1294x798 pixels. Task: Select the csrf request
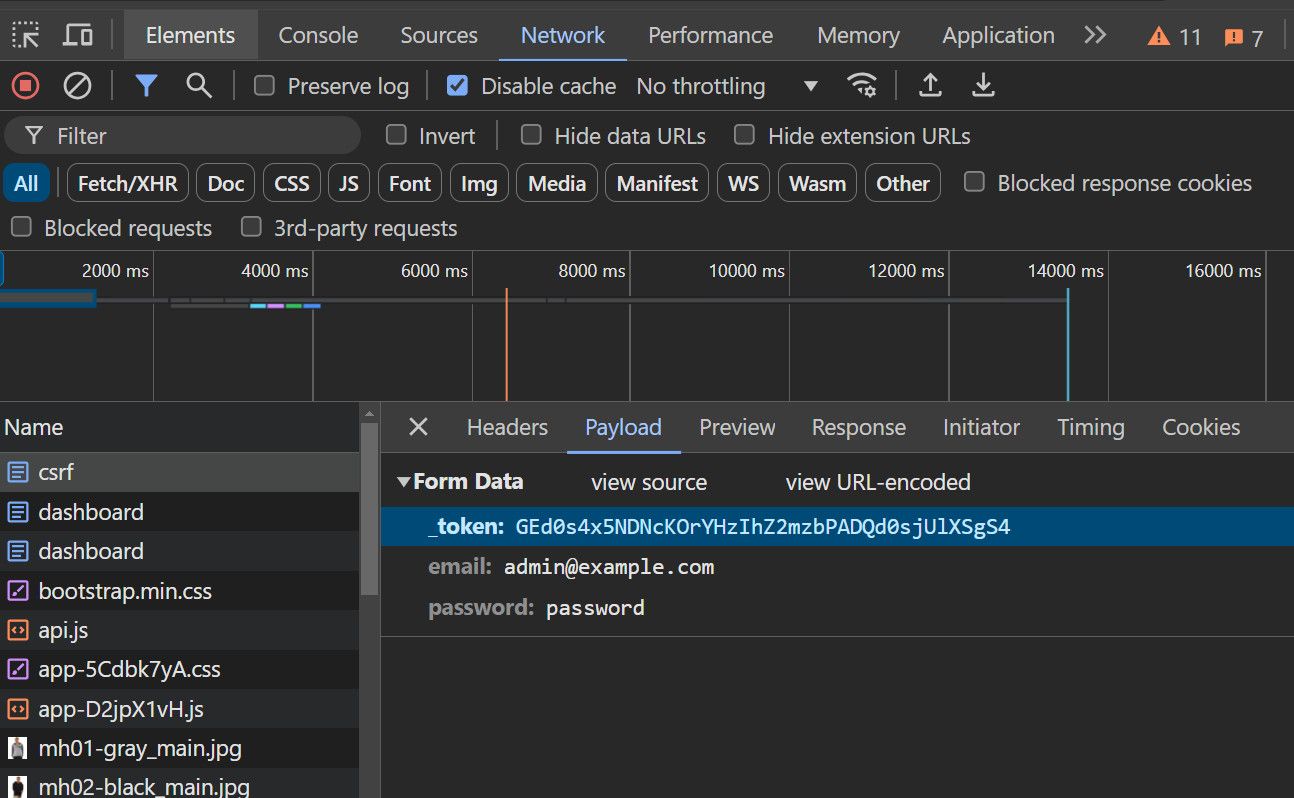[179, 472]
